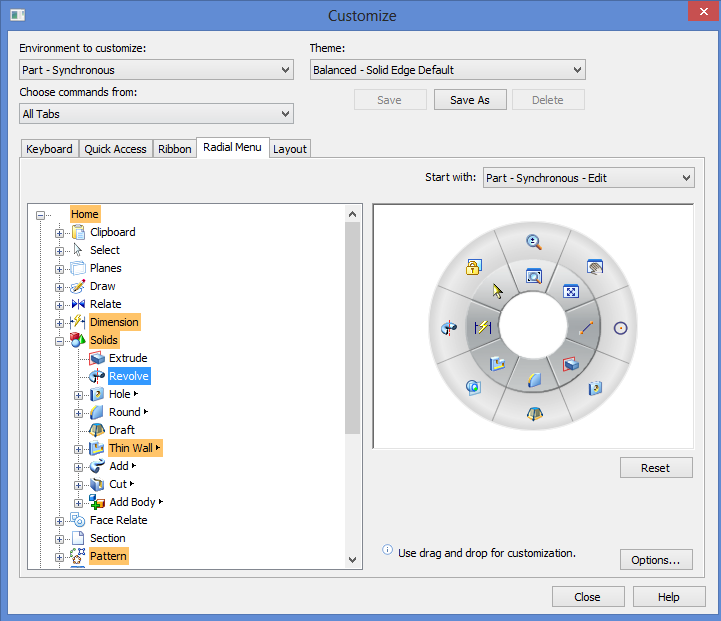
Task: Click the Pattern icon in the tree
Action: pyautogui.click(x=78, y=556)
